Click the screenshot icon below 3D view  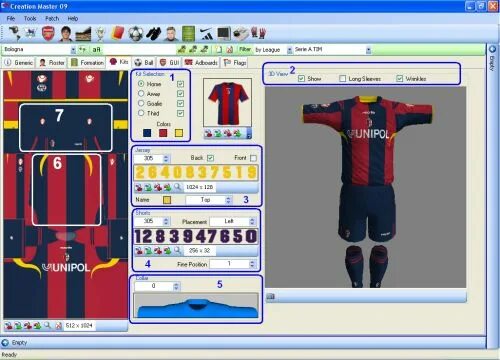pos(271,296)
